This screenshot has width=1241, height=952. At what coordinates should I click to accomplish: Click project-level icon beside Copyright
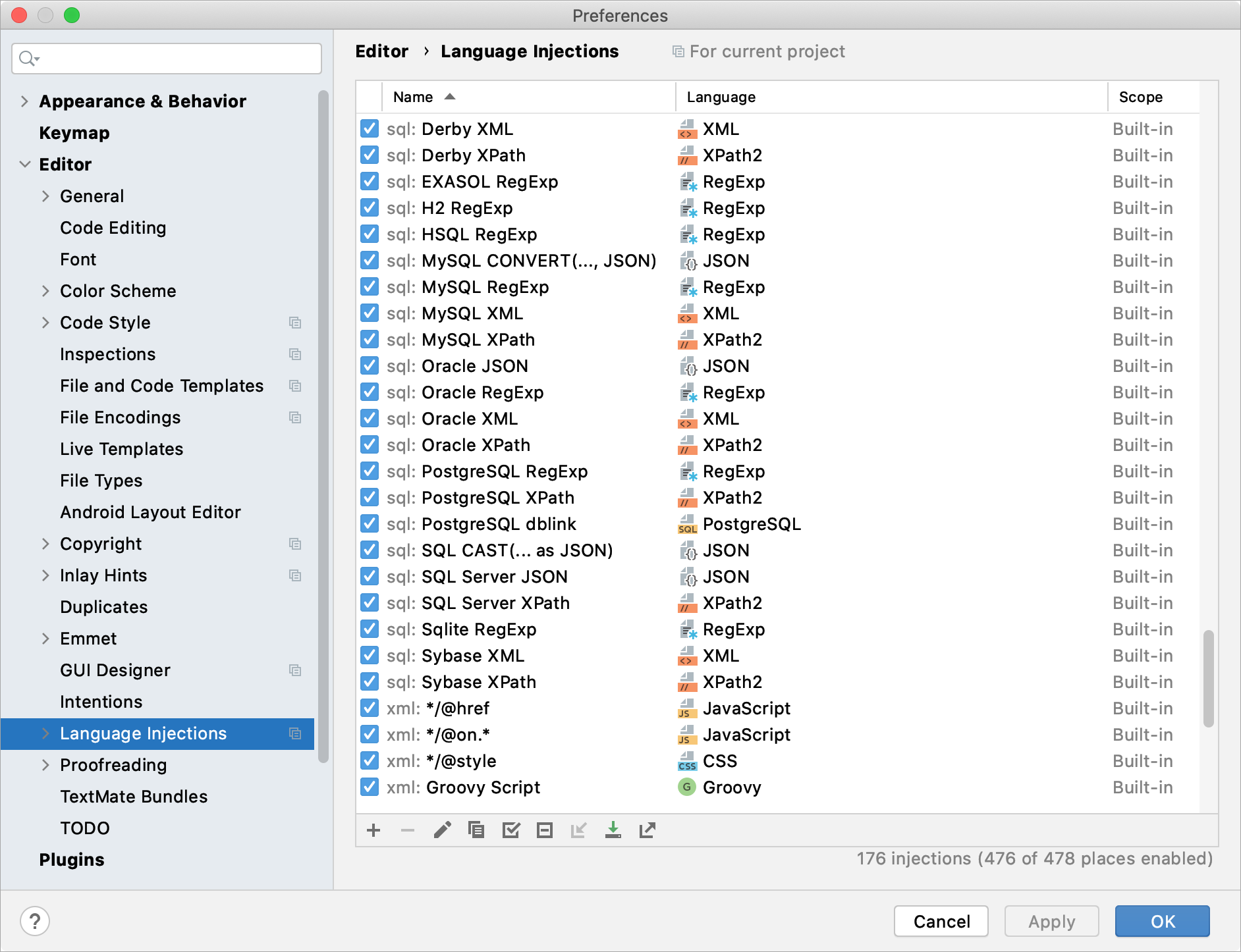(295, 544)
